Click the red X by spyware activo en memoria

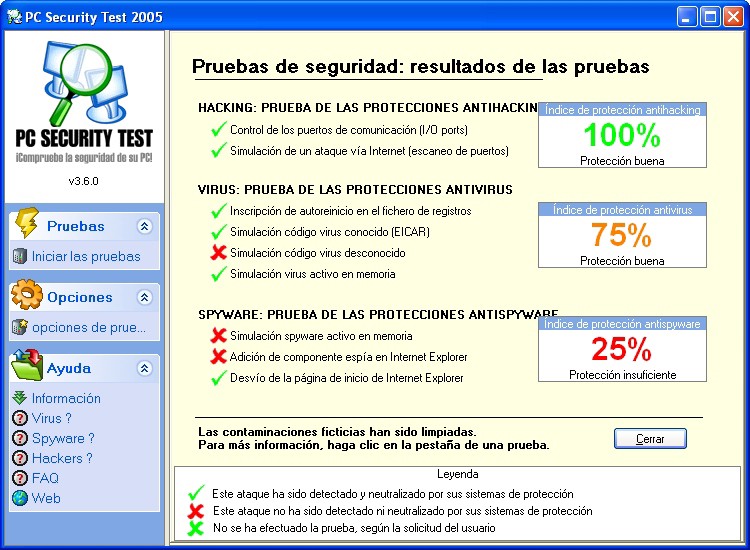(218, 335)
